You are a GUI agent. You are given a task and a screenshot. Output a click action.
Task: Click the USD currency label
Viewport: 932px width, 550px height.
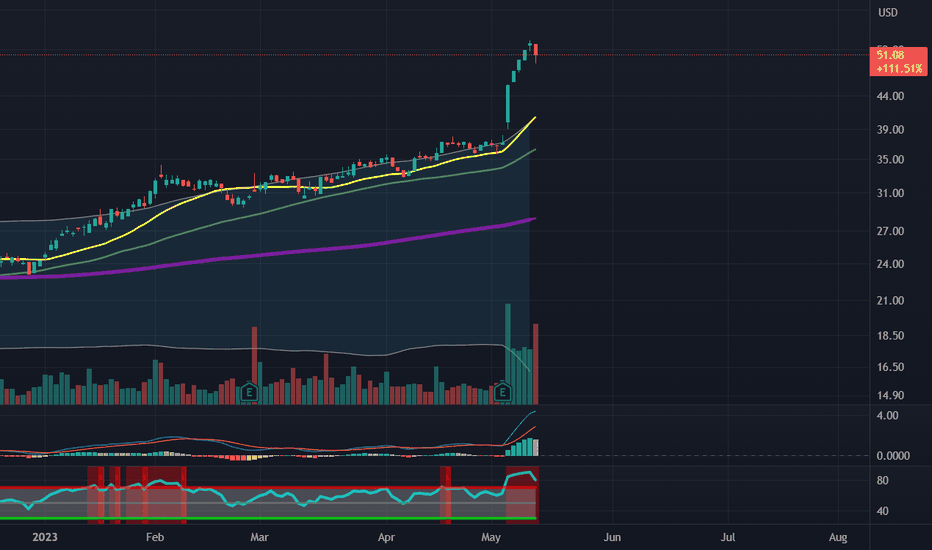click(x=888, y=12)
